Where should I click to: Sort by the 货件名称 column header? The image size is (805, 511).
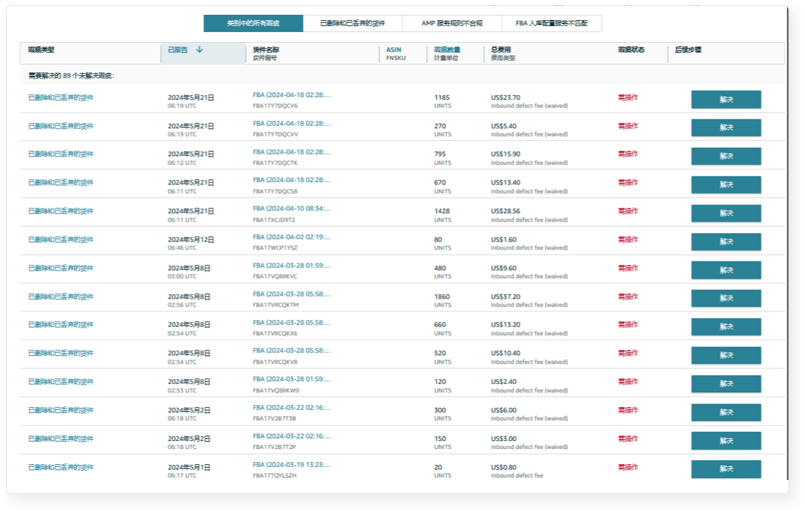pyautogui.click(x=266, y=49)
